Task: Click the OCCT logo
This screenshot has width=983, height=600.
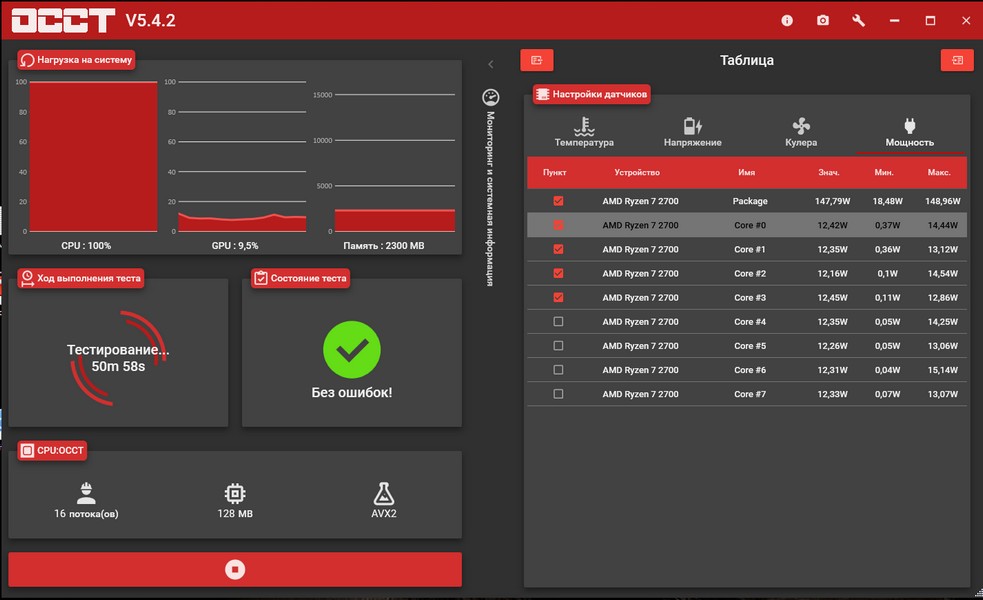Action: 63,21
